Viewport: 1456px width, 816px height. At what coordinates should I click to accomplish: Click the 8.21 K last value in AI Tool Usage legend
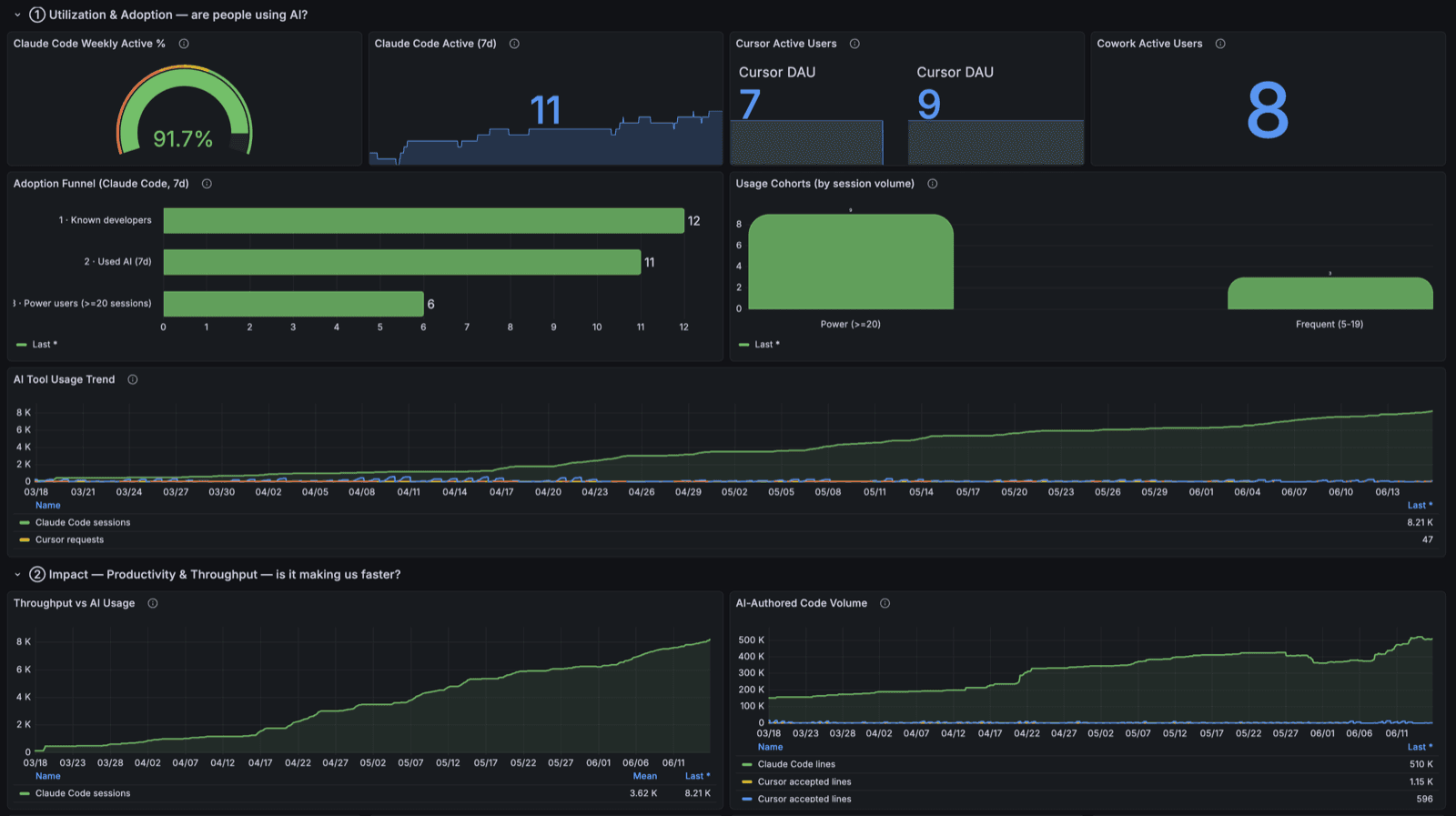pos(1420,523)
